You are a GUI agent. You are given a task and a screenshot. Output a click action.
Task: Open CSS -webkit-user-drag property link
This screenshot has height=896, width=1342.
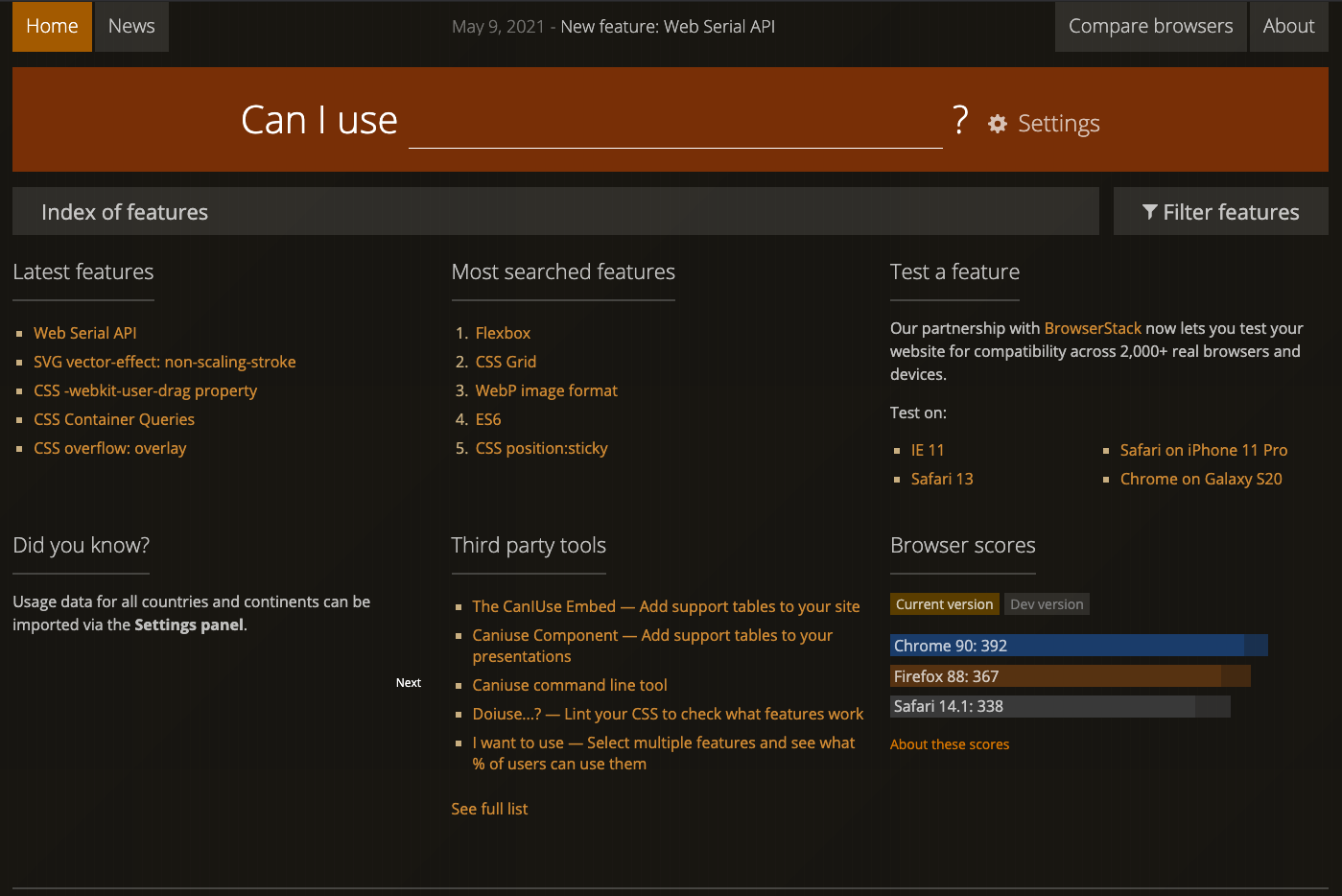(145, 390)
